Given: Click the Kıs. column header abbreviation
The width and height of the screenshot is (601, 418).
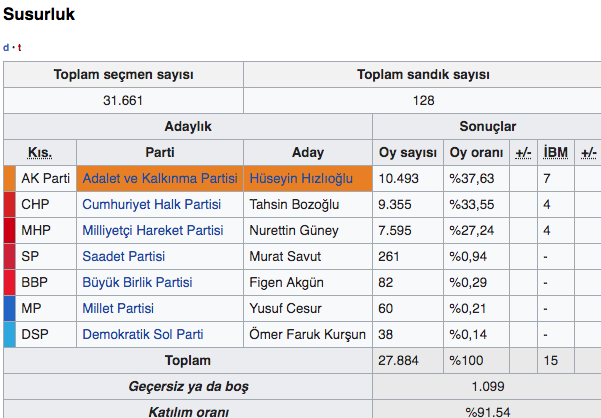Looking at the screenshot, I should tap(40, 153).
